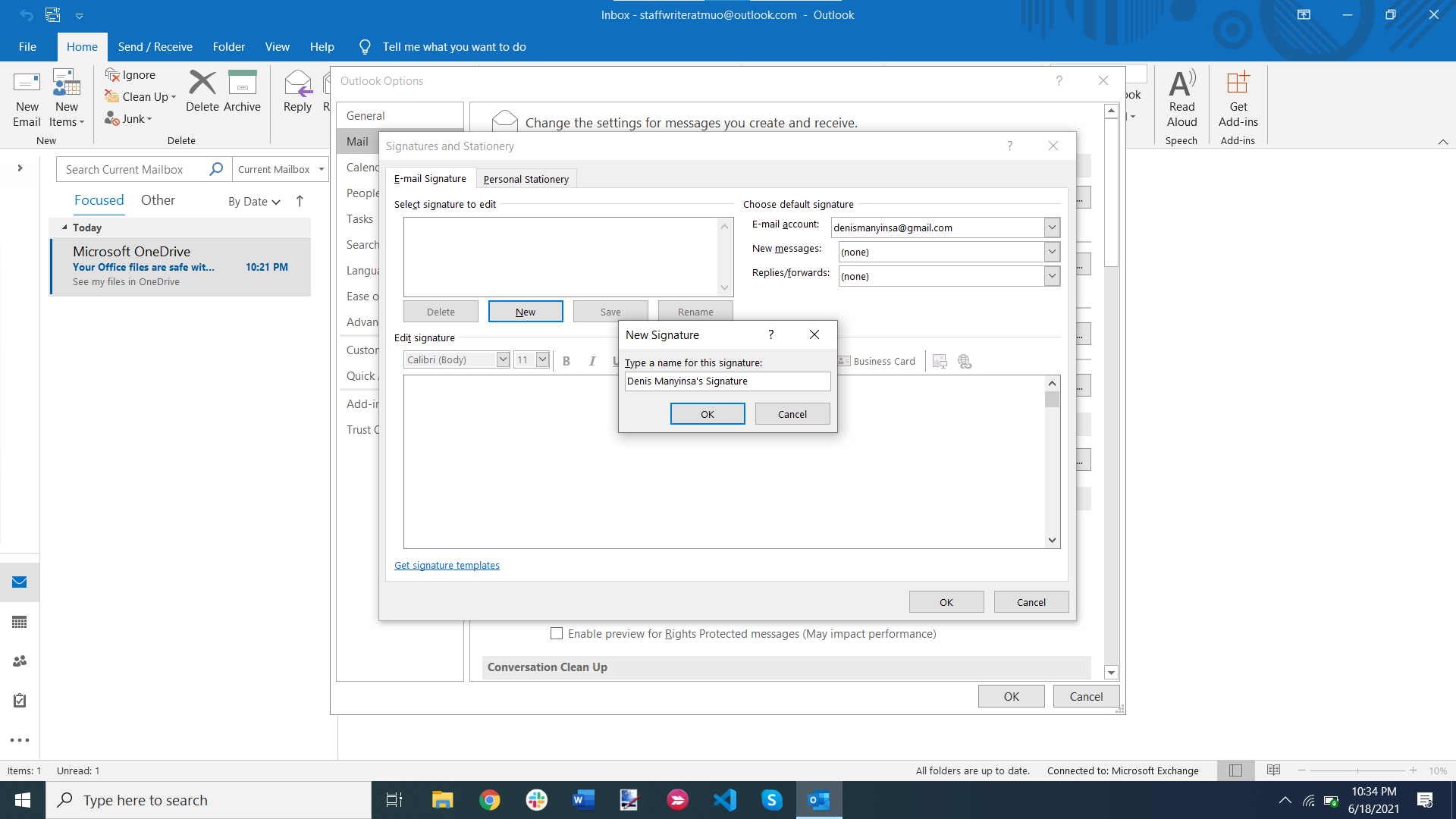Screen dimensions: 1456x819
Task: Open the Calendar from the navigation sidebar
Action: (x=19, y=622)
